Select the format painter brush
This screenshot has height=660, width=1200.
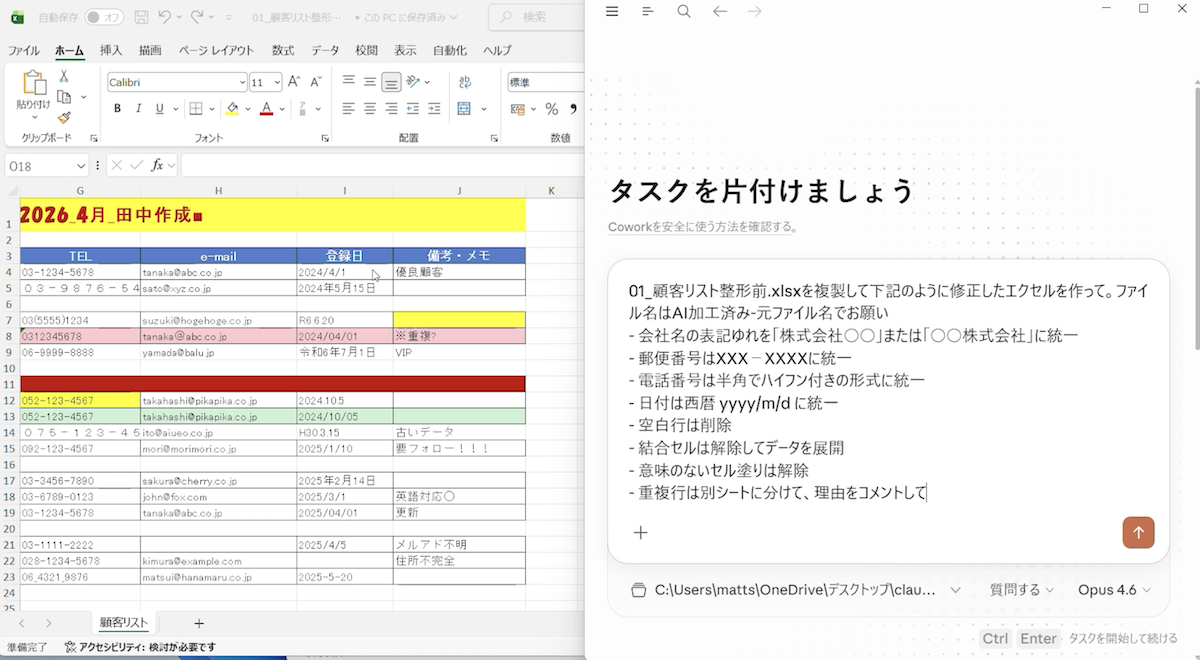(x=64, y=117)
